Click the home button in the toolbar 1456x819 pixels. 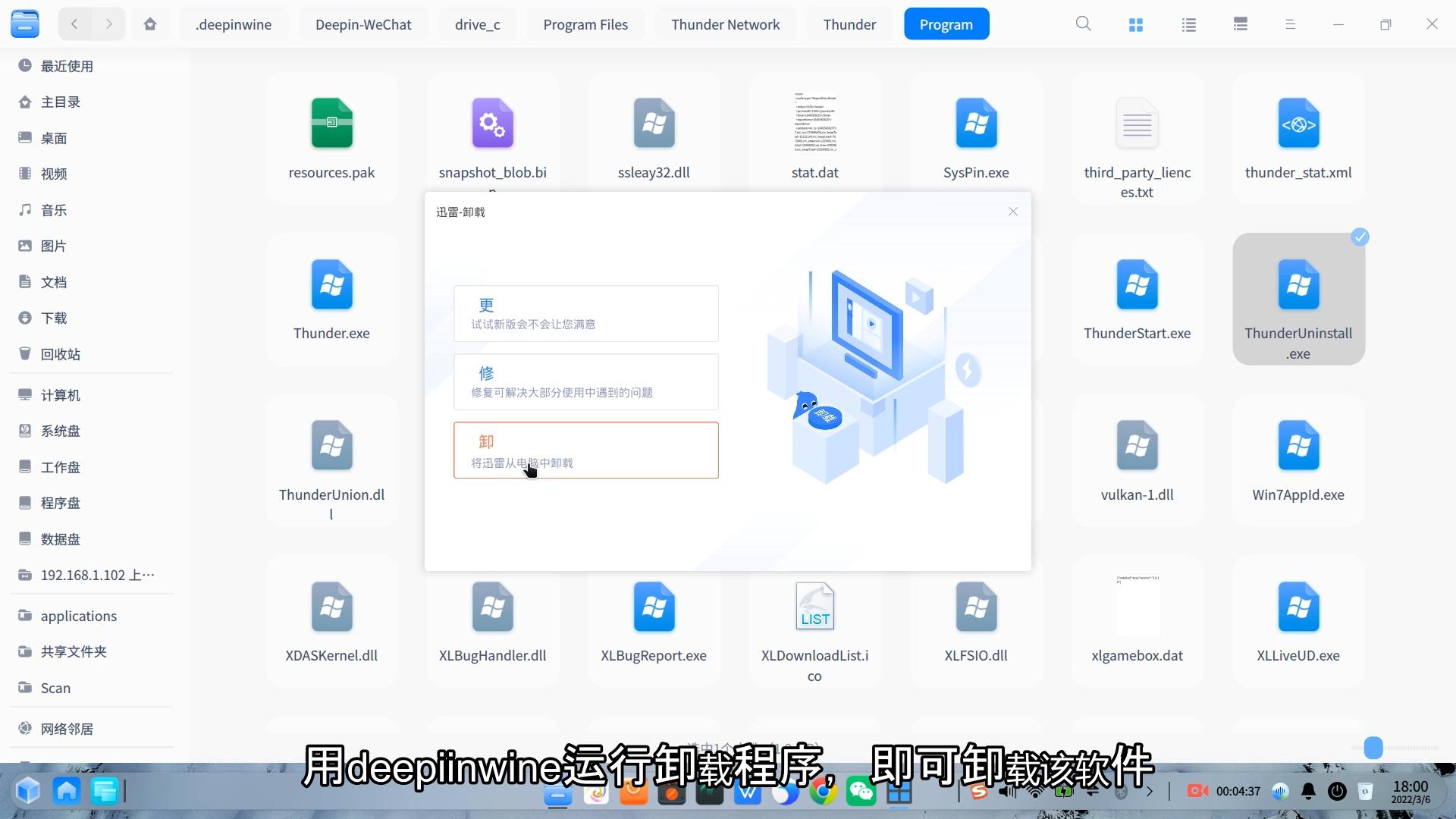tap(150, 24)
